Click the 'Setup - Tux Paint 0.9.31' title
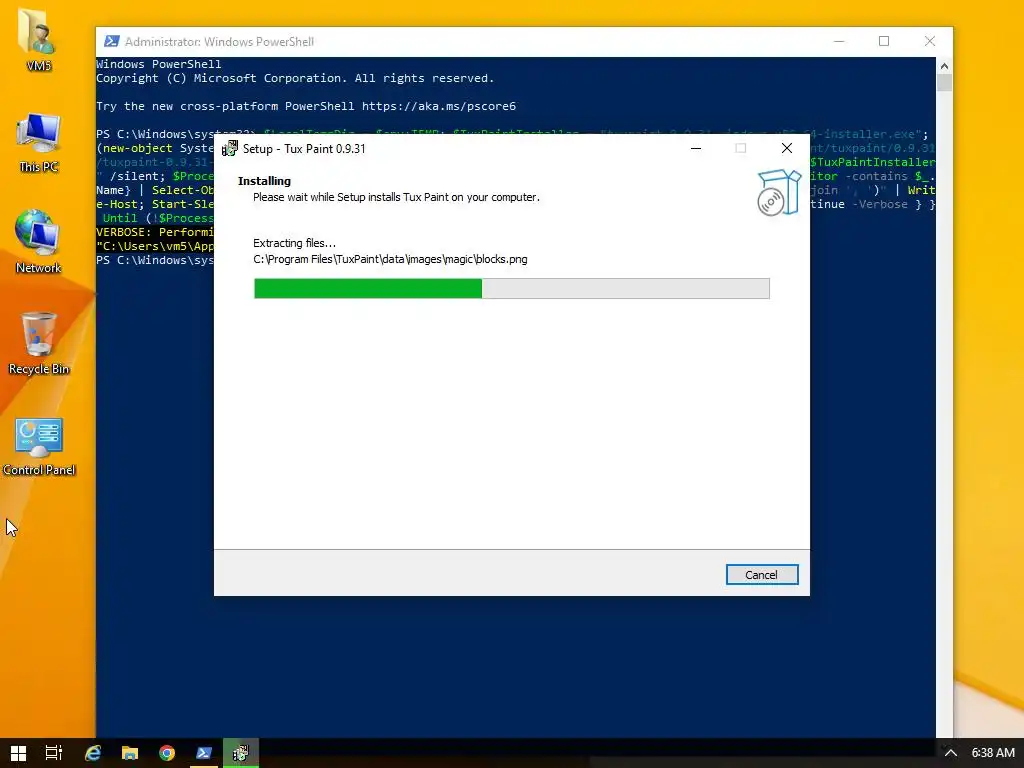This screenshot has width=1024, height=768. [304, 149]
